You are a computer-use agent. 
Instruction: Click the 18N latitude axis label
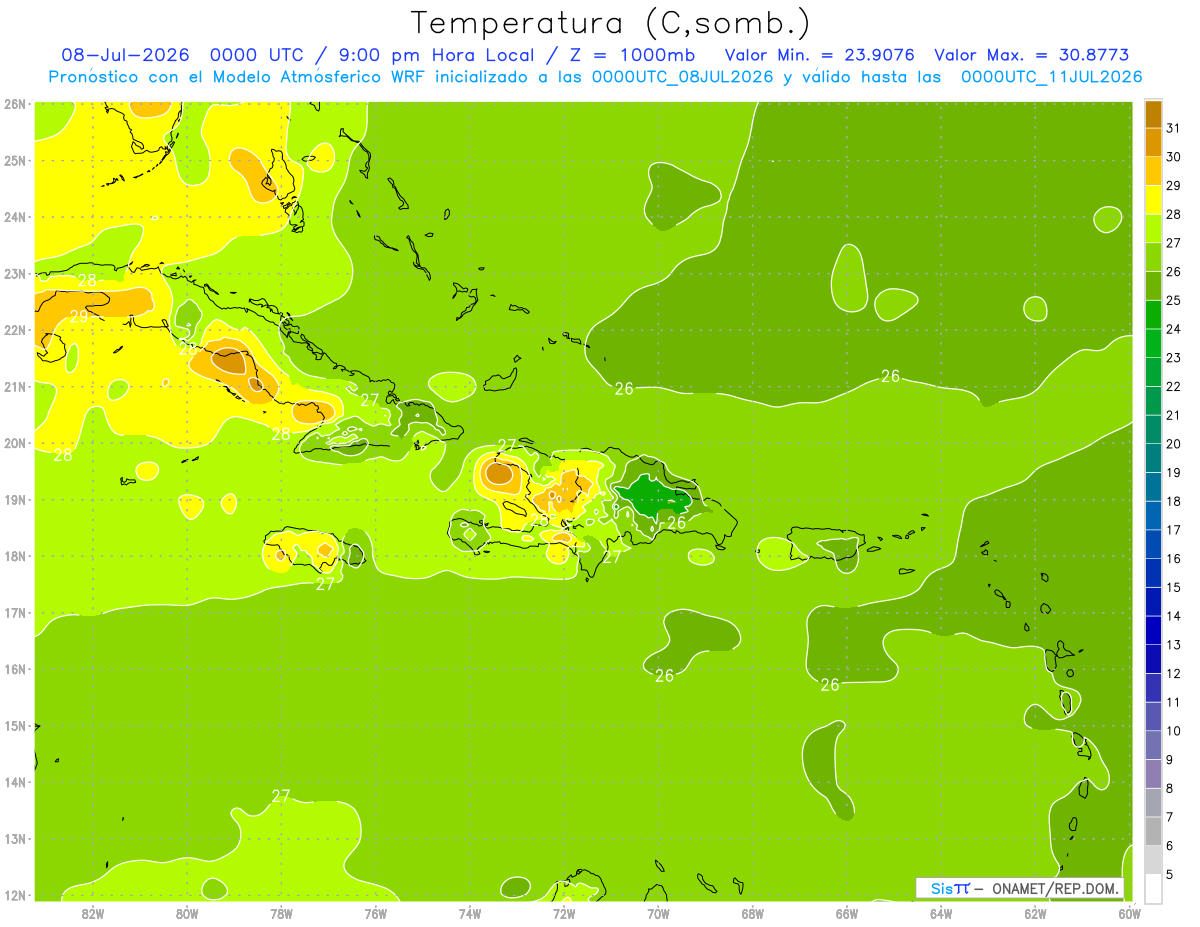(15, 556)
